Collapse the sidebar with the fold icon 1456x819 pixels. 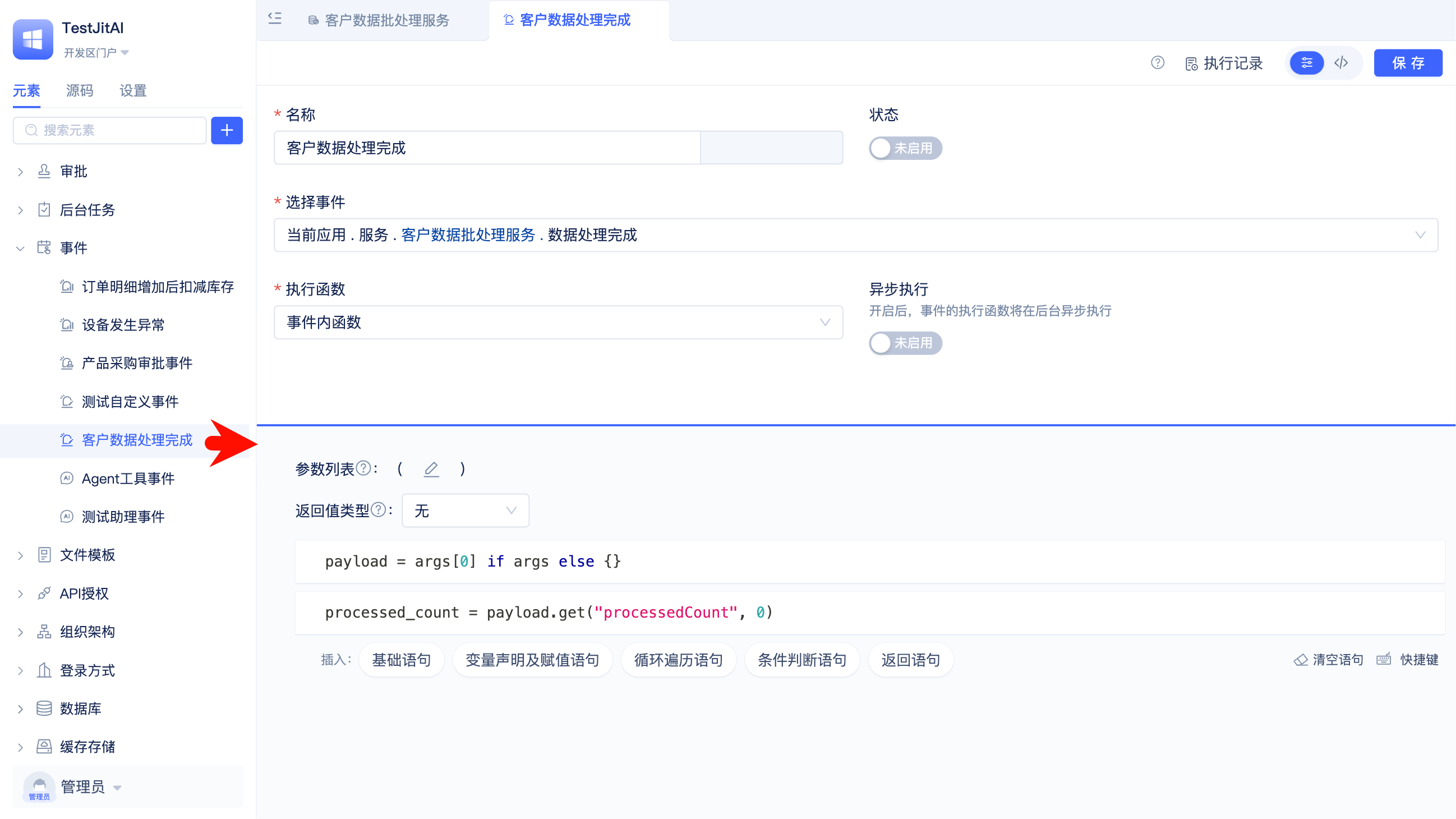pos(275,19)
